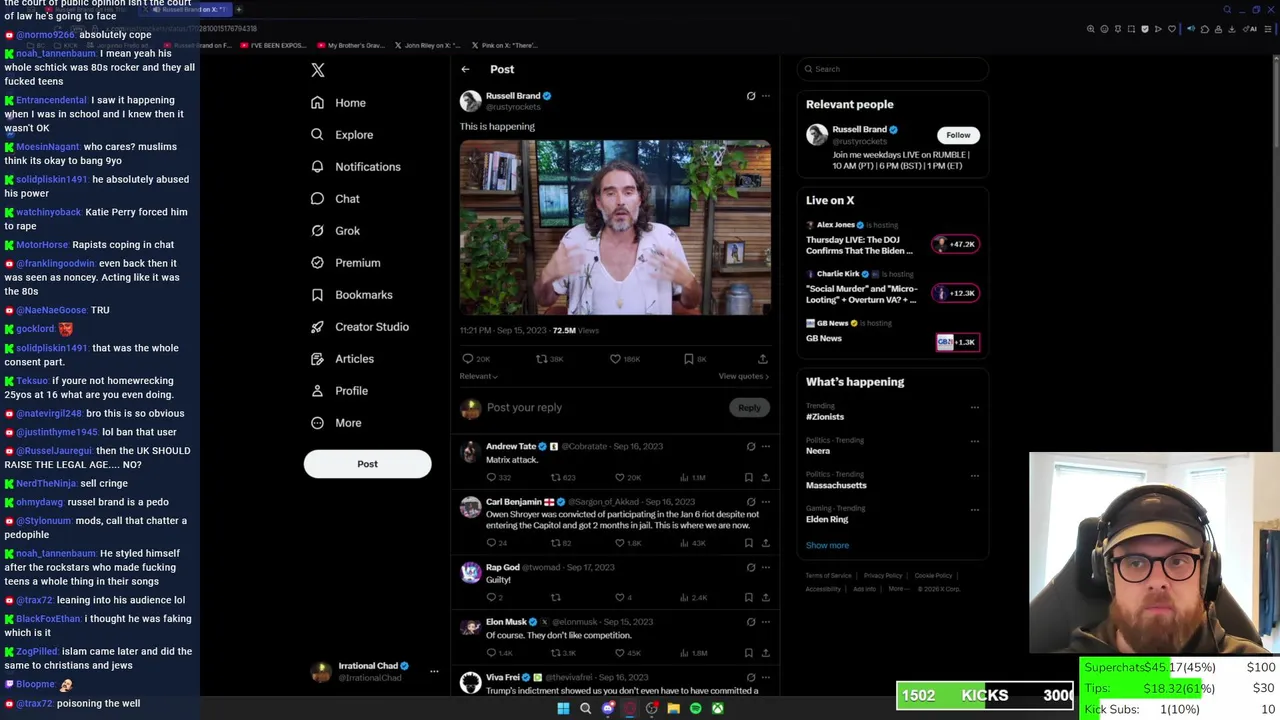
Task: Open three-dot menu on Elon Musk's reply
Action: 766,622
